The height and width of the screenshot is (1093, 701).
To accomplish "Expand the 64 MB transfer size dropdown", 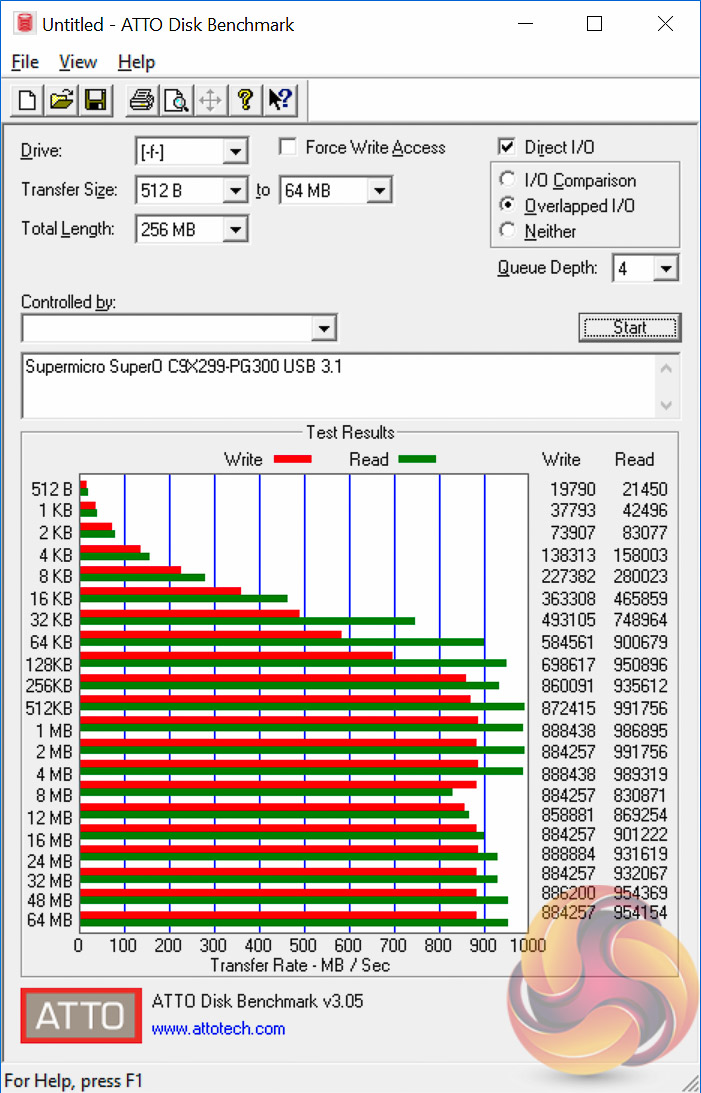I will tap(379, 190).
